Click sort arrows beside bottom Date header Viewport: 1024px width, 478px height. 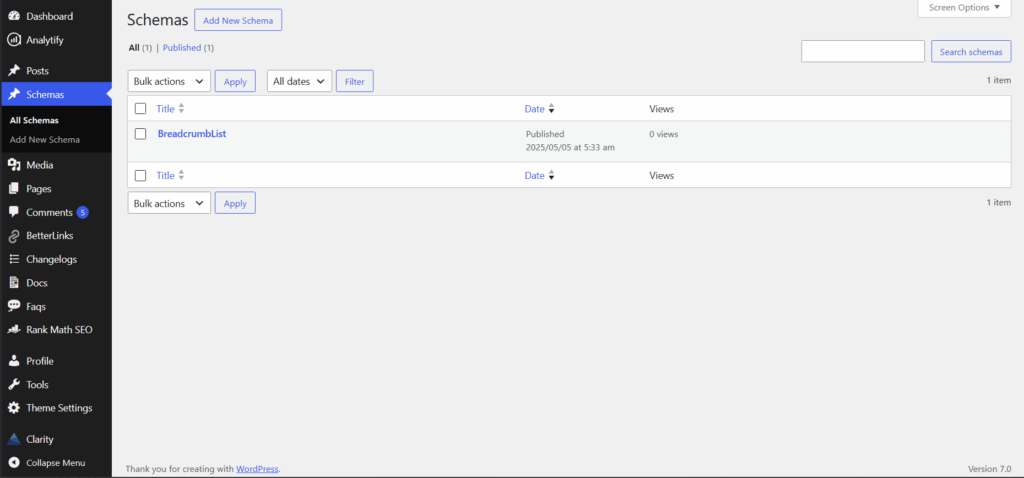click(551, 176)
